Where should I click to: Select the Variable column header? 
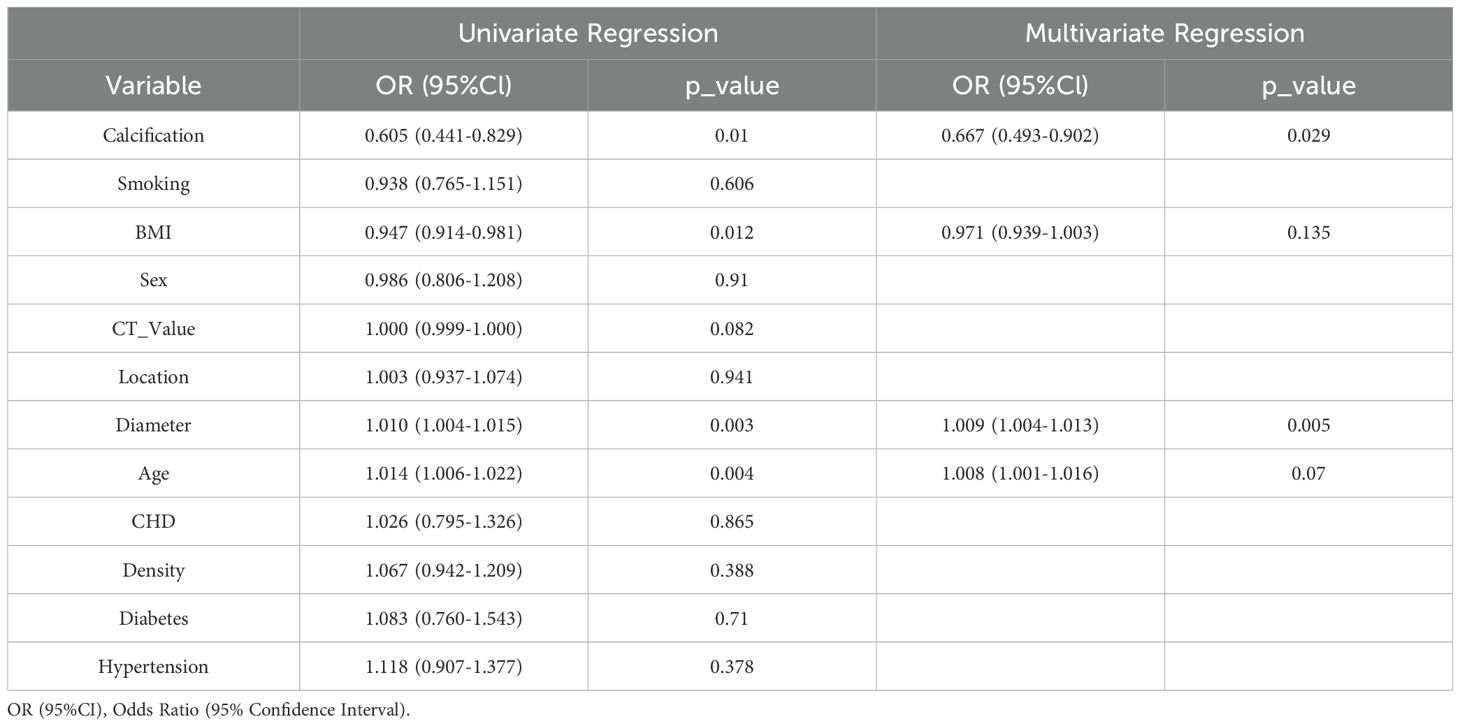153,85
